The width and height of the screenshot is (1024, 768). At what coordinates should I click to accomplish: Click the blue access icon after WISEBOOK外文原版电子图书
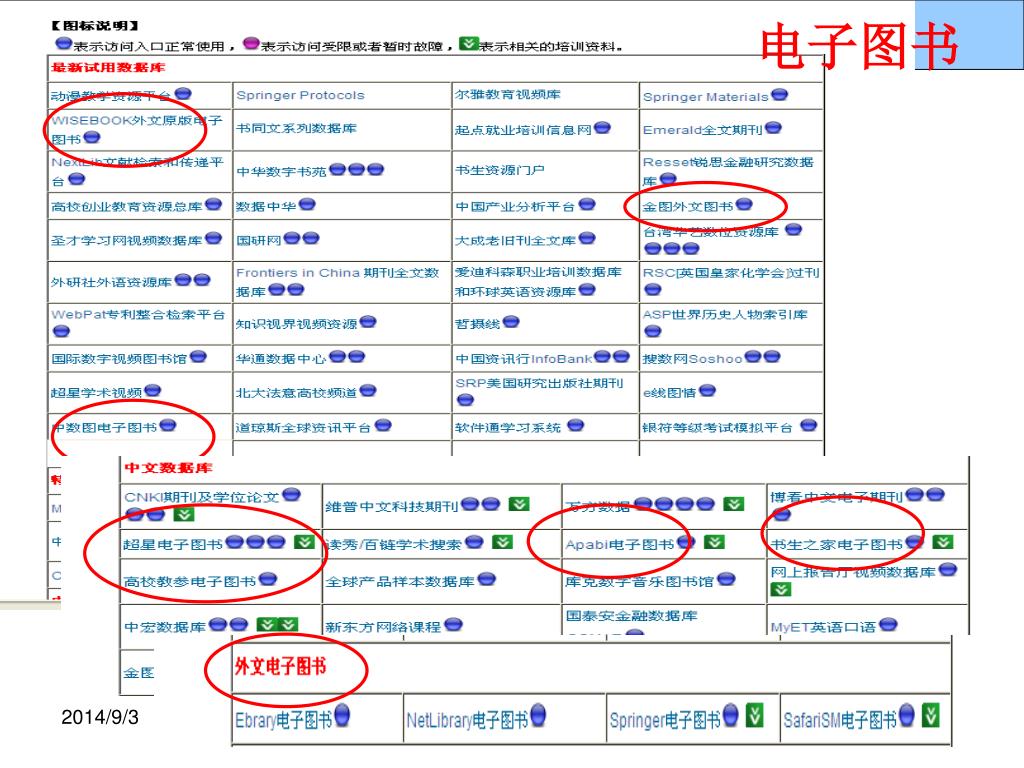(92, 137)
